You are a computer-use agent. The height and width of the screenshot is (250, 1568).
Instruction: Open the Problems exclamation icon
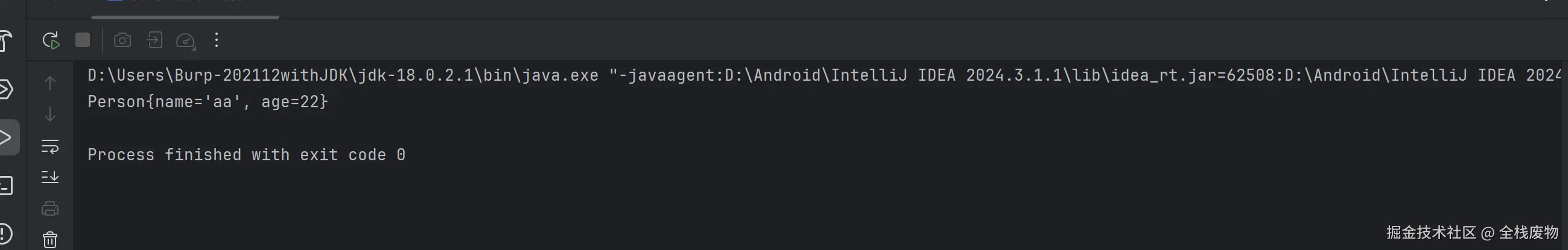pyautogui.click(x=6, y=233)
